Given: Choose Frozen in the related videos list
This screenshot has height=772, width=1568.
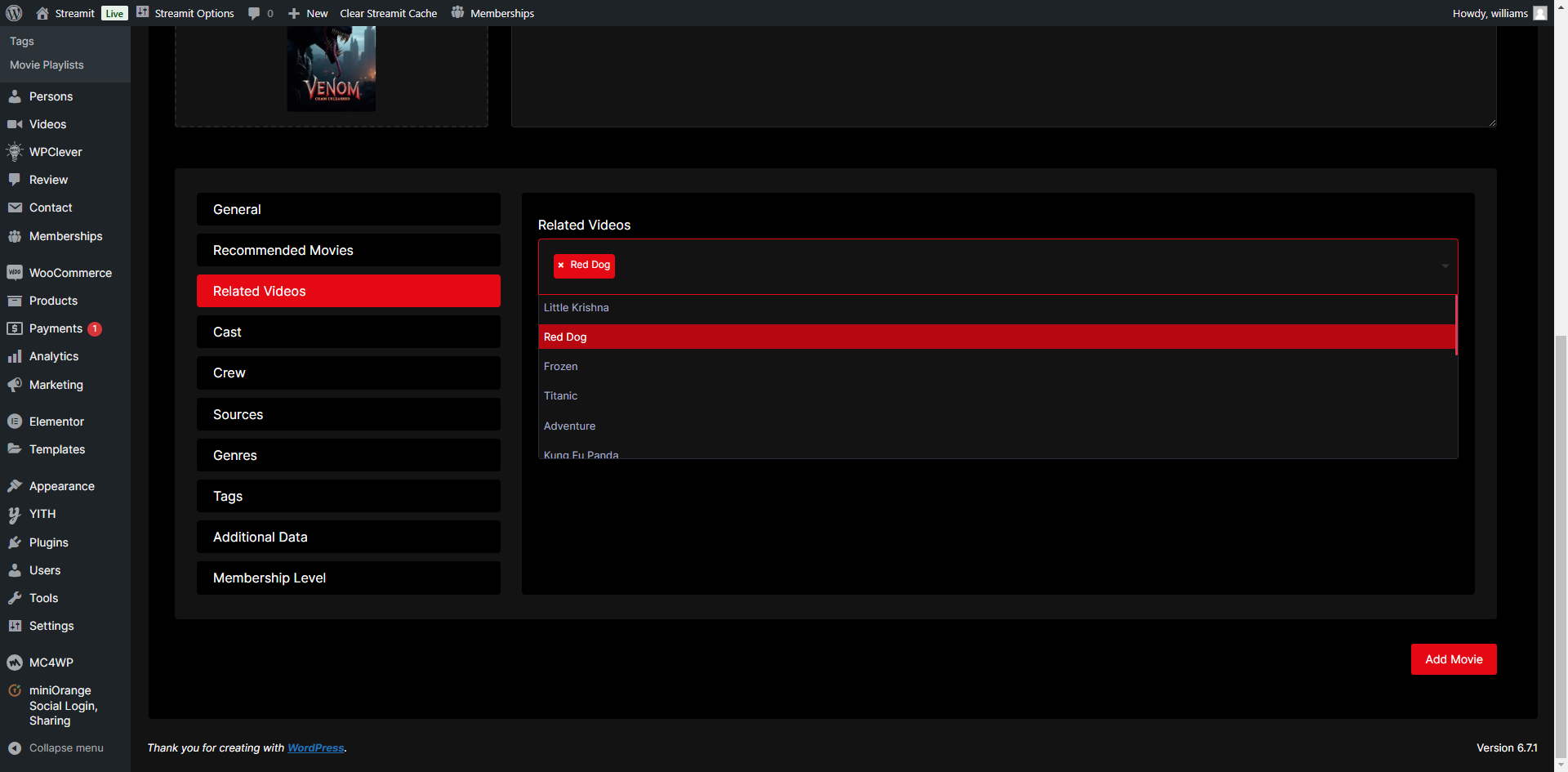Looking at the screenshot, I should (997, 367).
